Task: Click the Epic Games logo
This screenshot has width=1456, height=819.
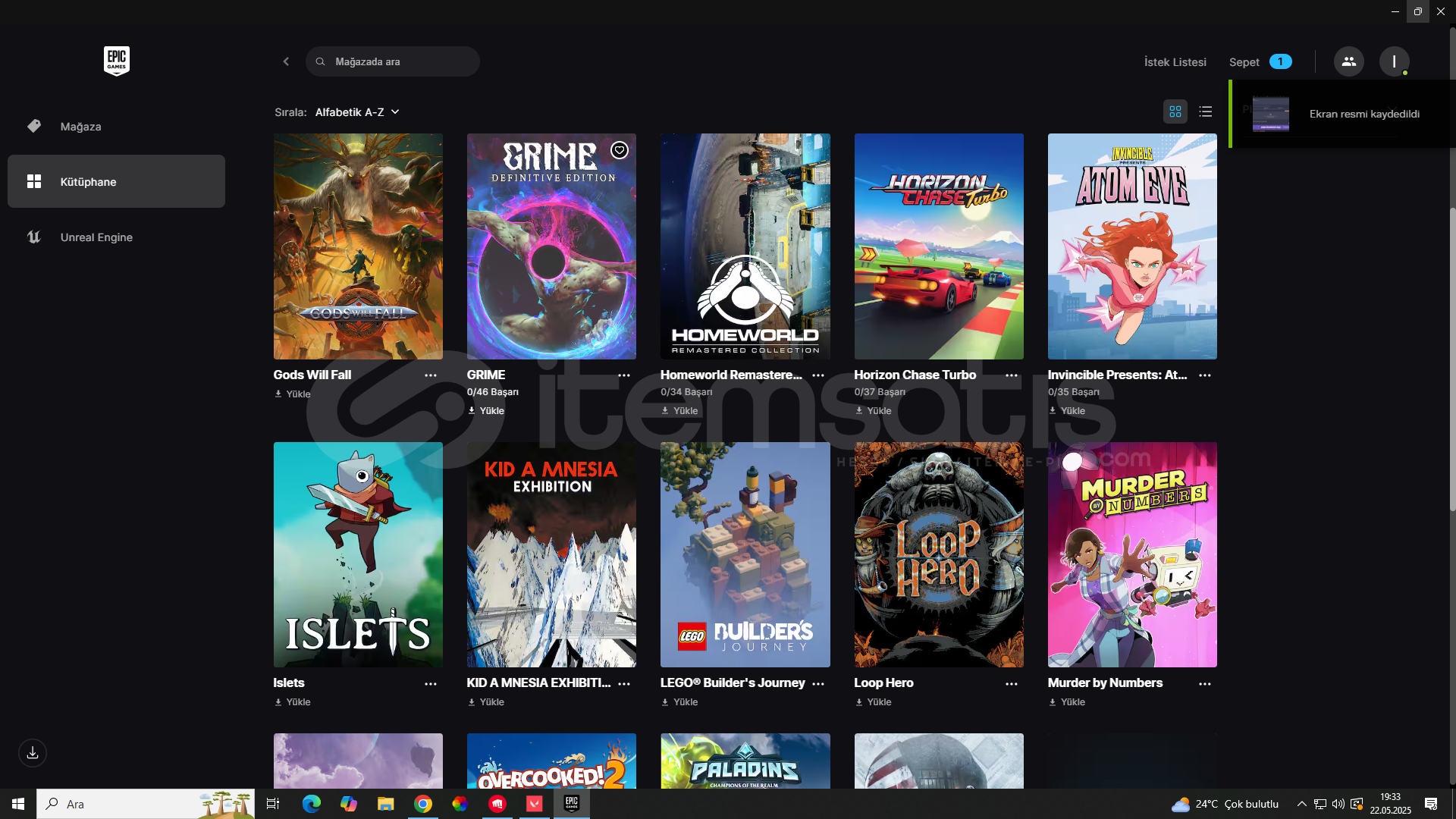Action: [116, 61]
